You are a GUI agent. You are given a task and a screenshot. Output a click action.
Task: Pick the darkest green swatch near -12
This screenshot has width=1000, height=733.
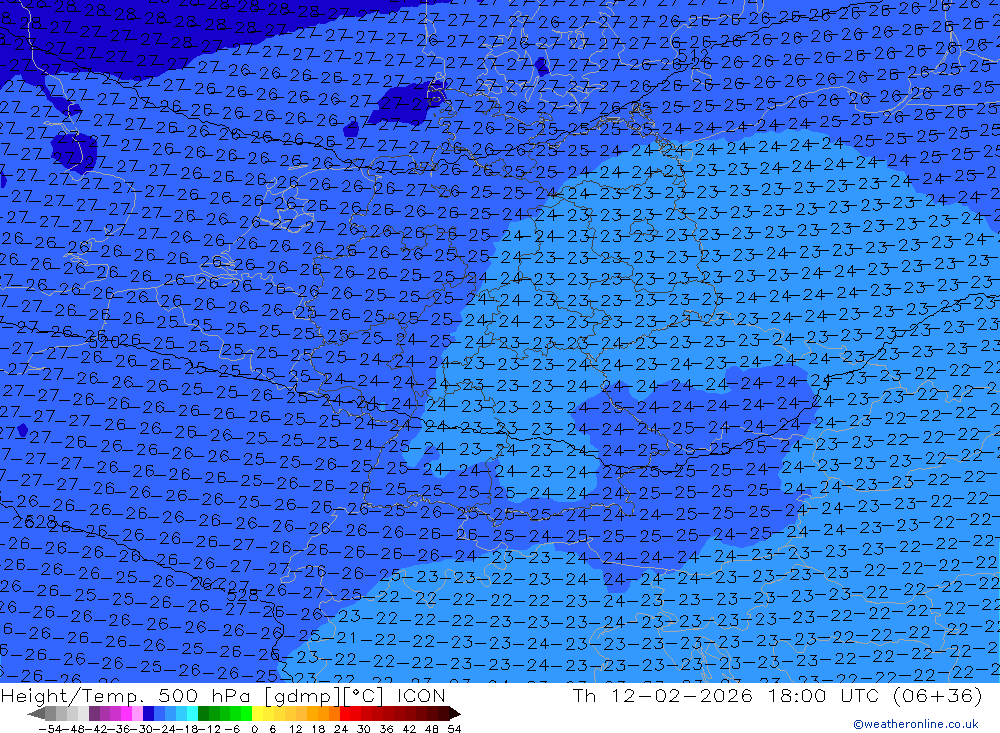[203, 713]
